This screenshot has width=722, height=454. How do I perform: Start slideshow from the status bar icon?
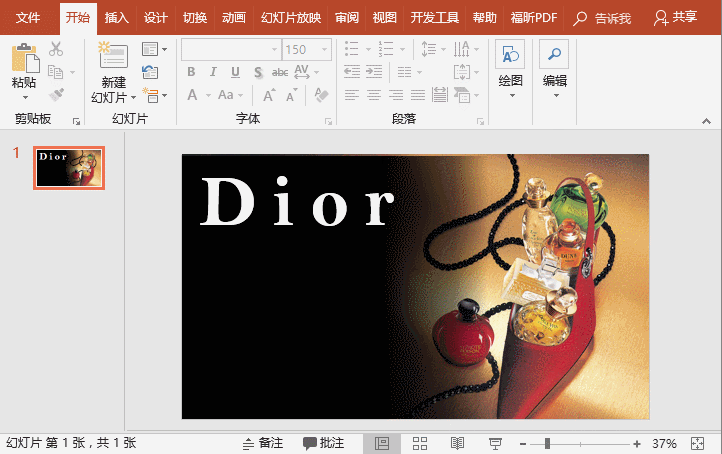494,443
